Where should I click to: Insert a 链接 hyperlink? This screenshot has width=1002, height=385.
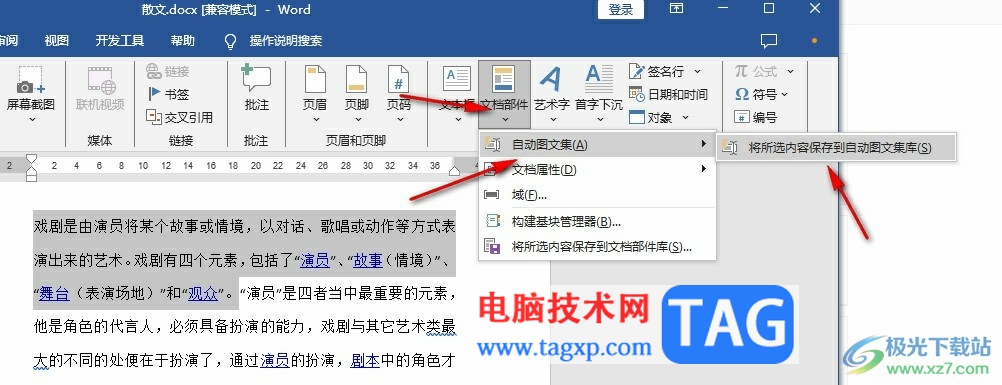167,71
